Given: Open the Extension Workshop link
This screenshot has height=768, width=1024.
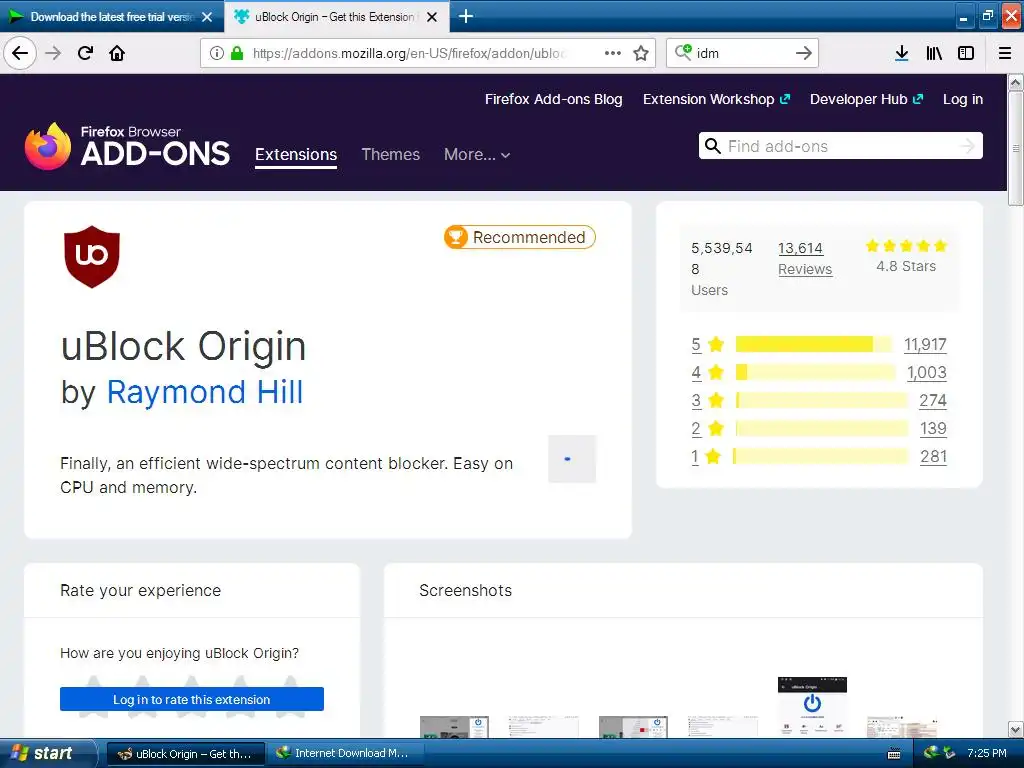Looking at the screenshot, I should pos(716,99).
